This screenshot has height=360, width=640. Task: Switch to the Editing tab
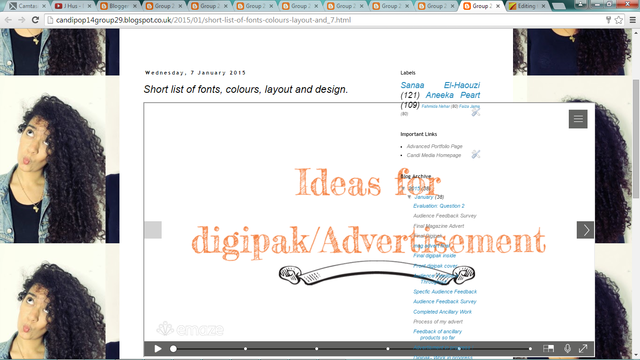[x=526, y=6]
